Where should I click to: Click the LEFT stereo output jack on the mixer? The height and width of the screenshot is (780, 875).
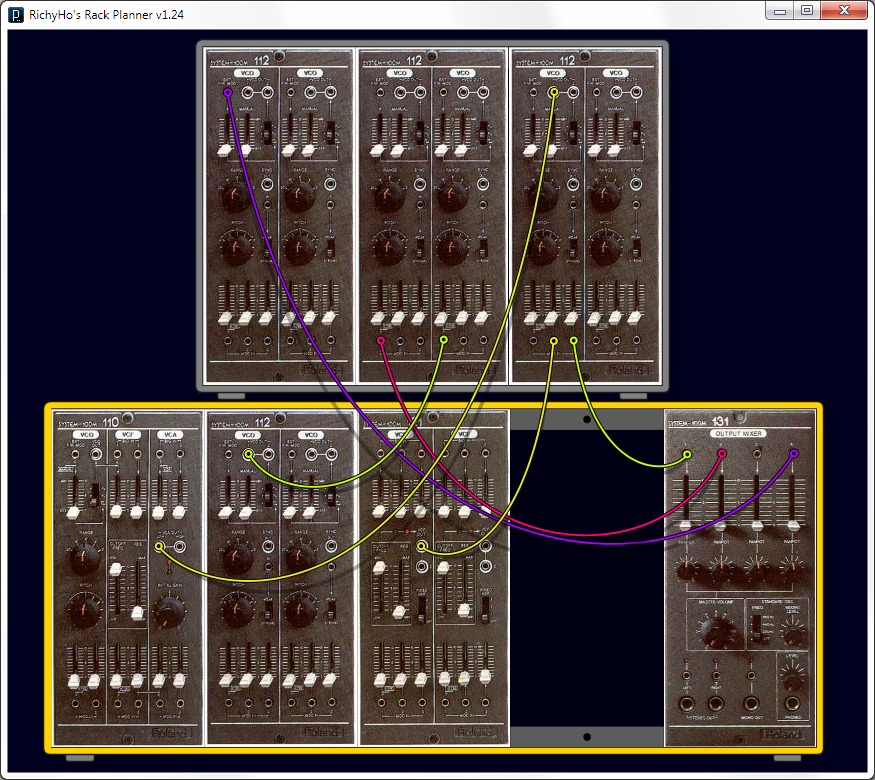pos(687,704)
